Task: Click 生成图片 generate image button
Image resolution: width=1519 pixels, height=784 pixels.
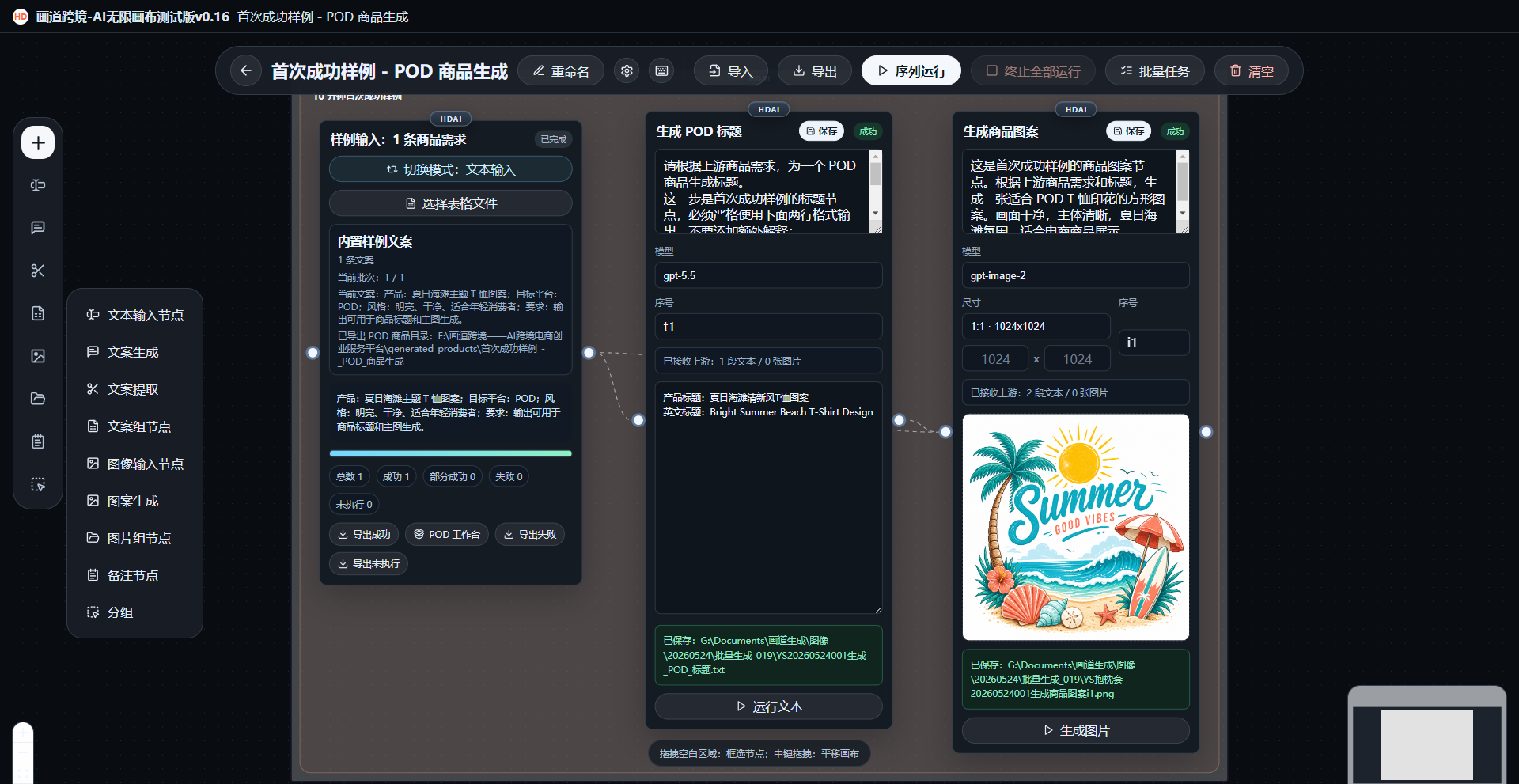Action: [x=1075, y=730]
